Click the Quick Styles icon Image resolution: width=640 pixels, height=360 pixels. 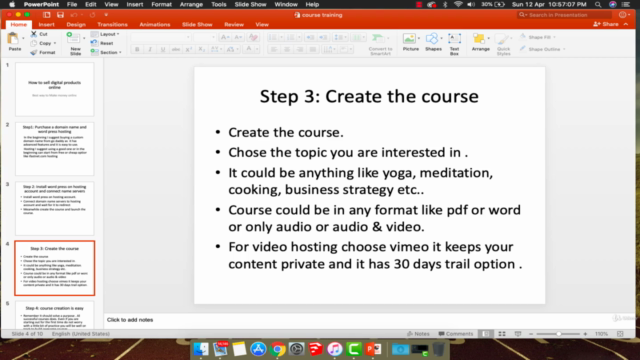point(502,39)
